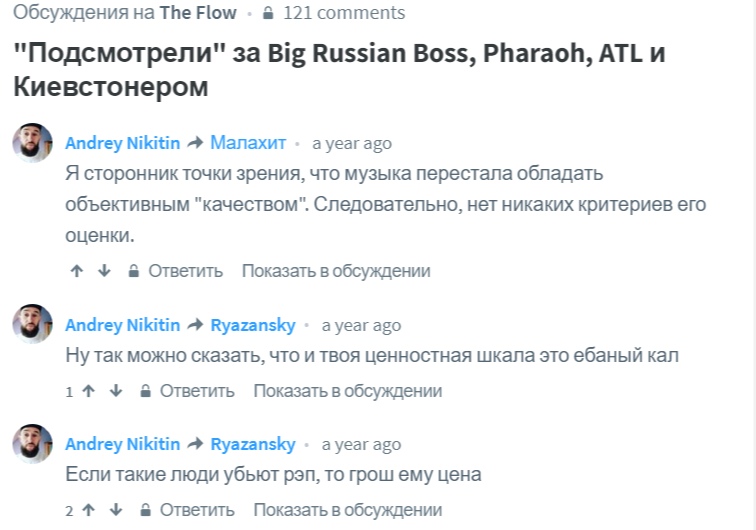Viewport: 756px width, 530px height.
Task: Open the avatar on the third comment
Action: point(32,443)
